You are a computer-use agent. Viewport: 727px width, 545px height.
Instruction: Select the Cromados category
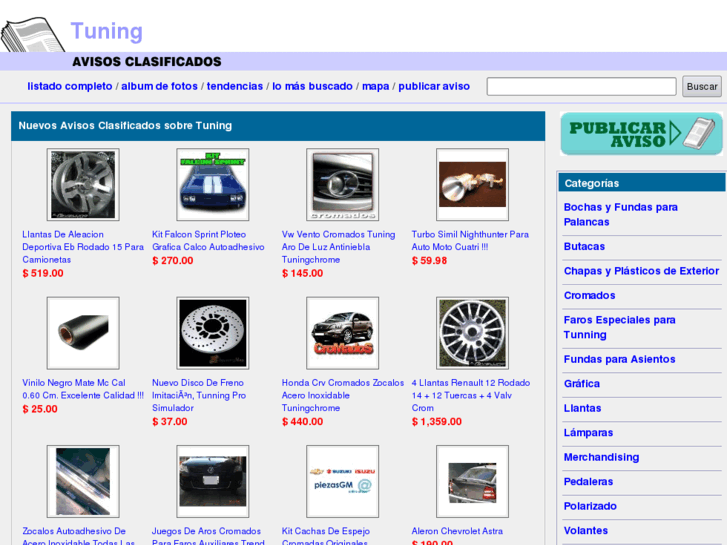tap(589, 295)
